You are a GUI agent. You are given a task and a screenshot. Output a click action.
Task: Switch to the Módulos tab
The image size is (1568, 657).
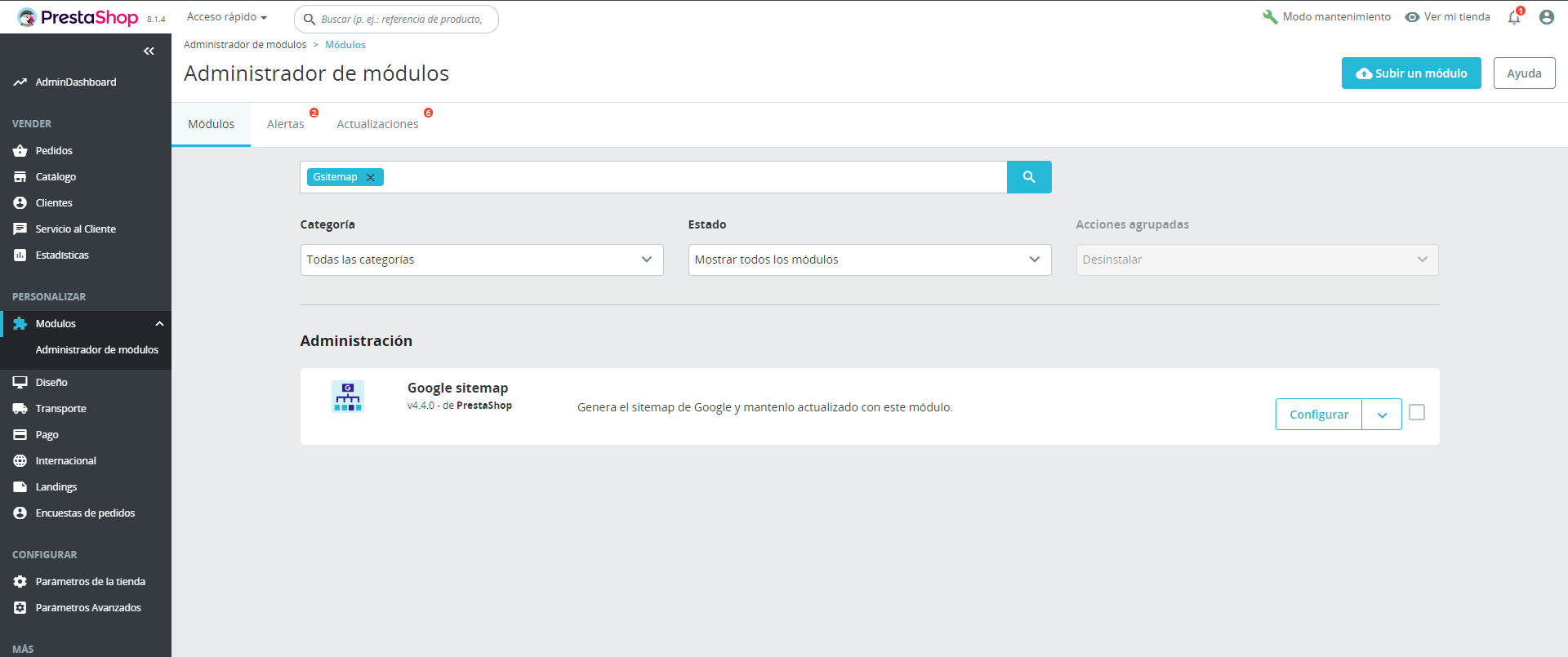(x=211, y=124)
